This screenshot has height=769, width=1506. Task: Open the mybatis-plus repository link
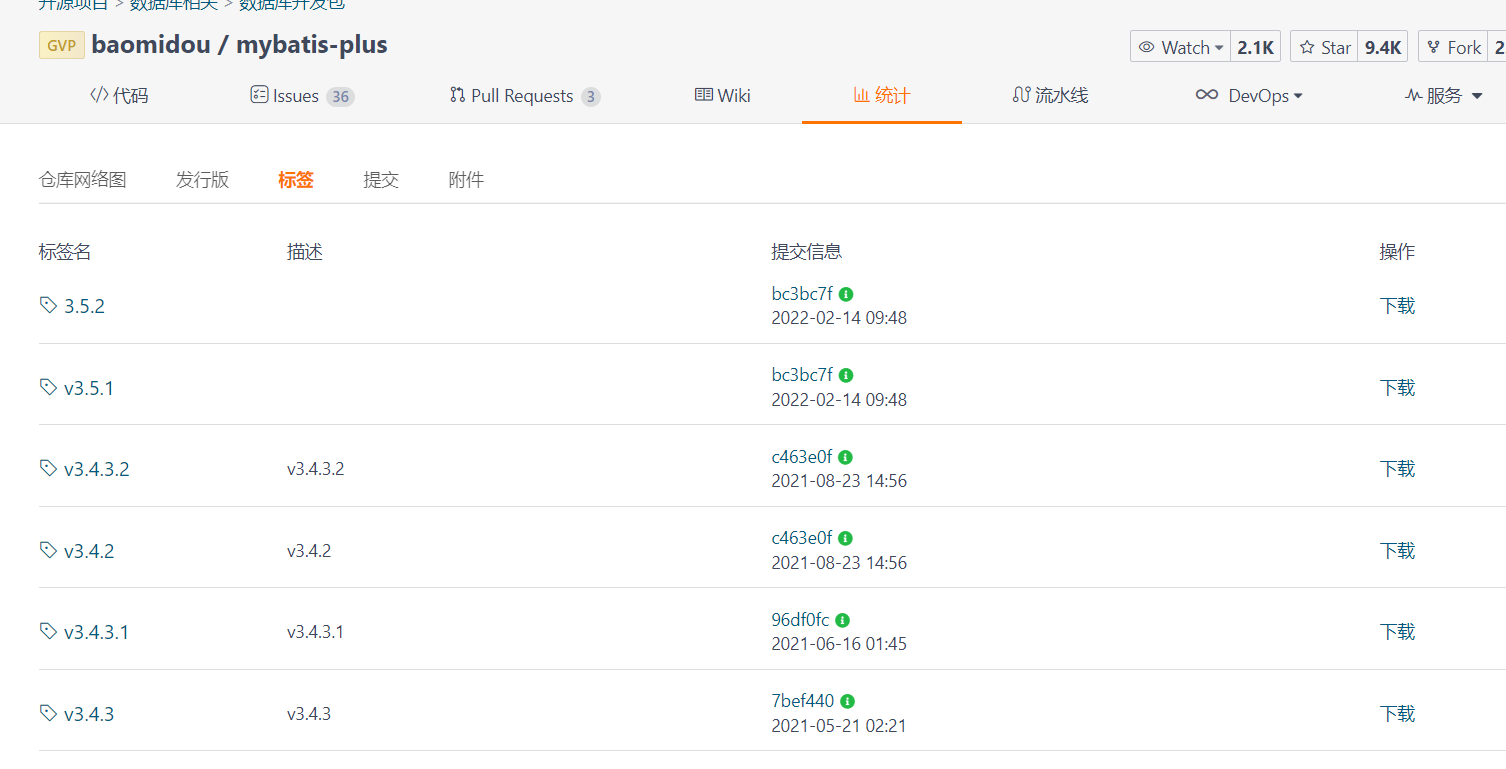[x=311, y=45]
